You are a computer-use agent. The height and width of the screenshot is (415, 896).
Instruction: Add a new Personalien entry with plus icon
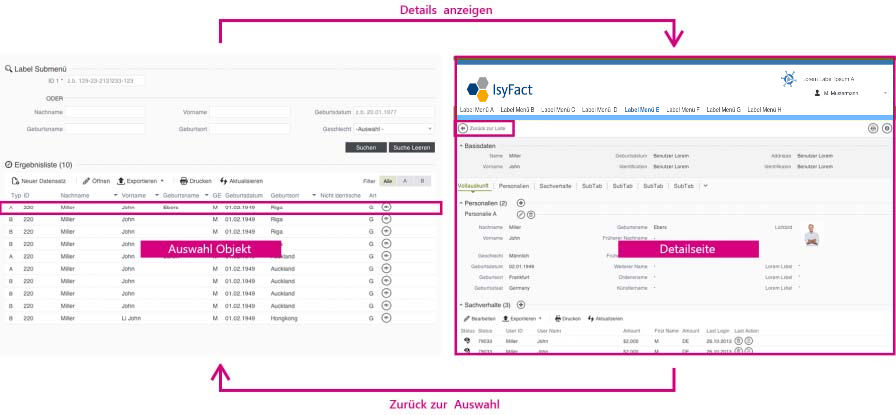pyautogui.click(x=521, y=203)
